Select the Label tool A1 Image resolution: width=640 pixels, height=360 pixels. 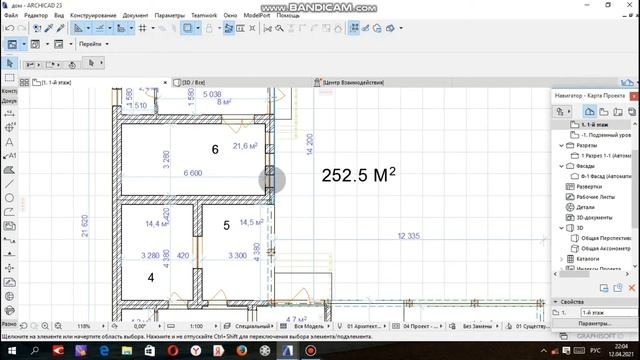coord(9,156)
